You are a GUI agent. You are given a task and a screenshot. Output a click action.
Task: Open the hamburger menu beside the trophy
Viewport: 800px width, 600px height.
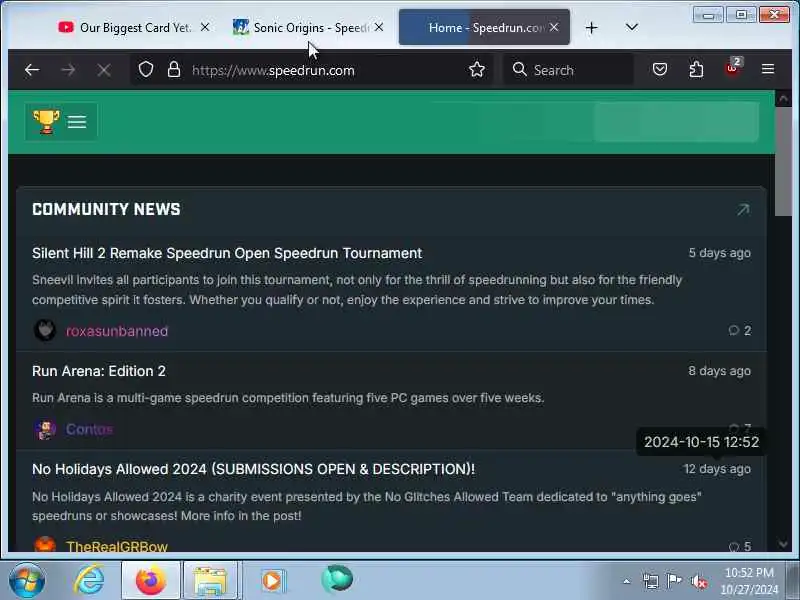tap(77, 121)
